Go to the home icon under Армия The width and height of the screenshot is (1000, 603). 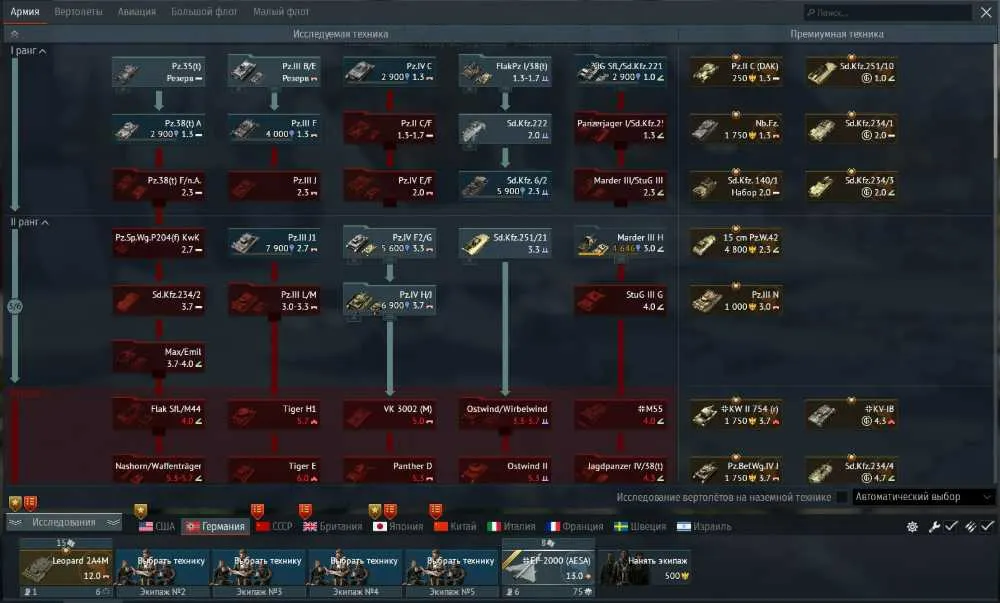tap(14, 34)
